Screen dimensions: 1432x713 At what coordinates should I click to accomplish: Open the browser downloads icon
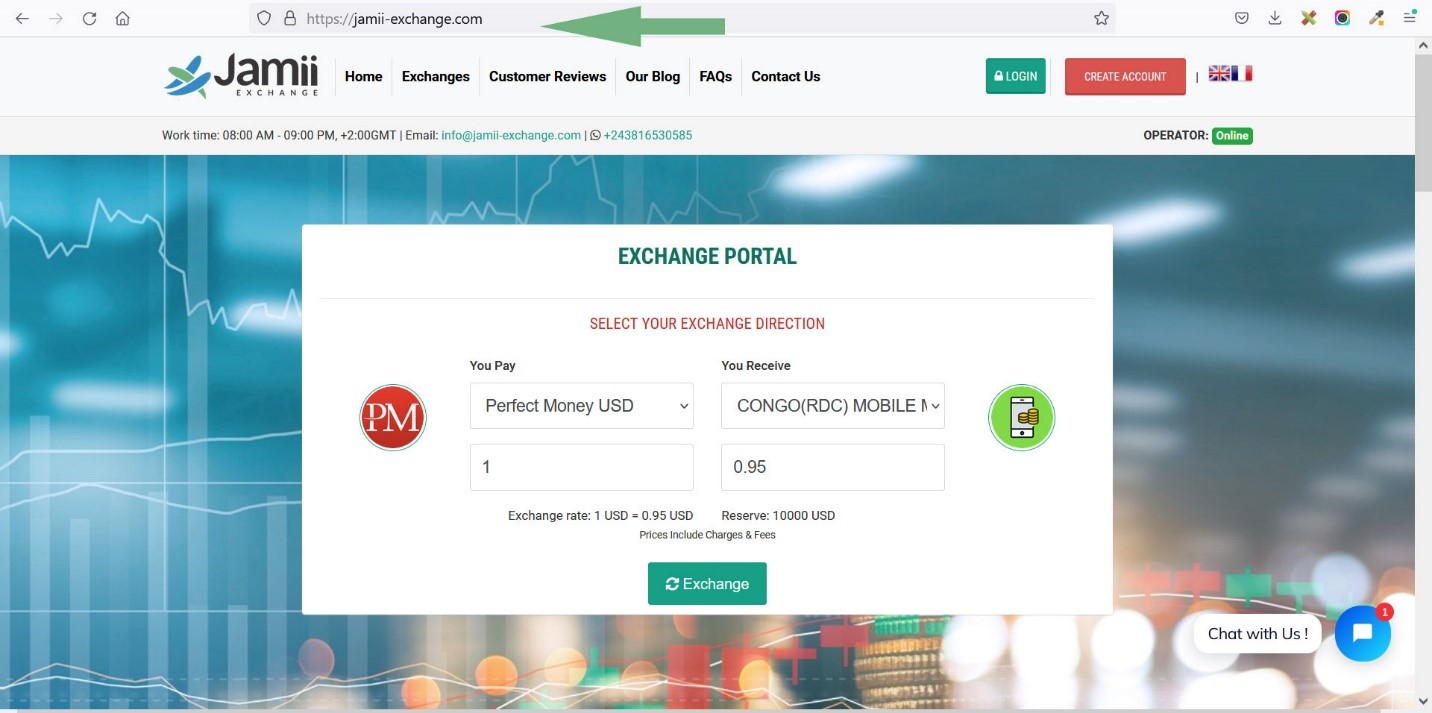pos(1275,18)
